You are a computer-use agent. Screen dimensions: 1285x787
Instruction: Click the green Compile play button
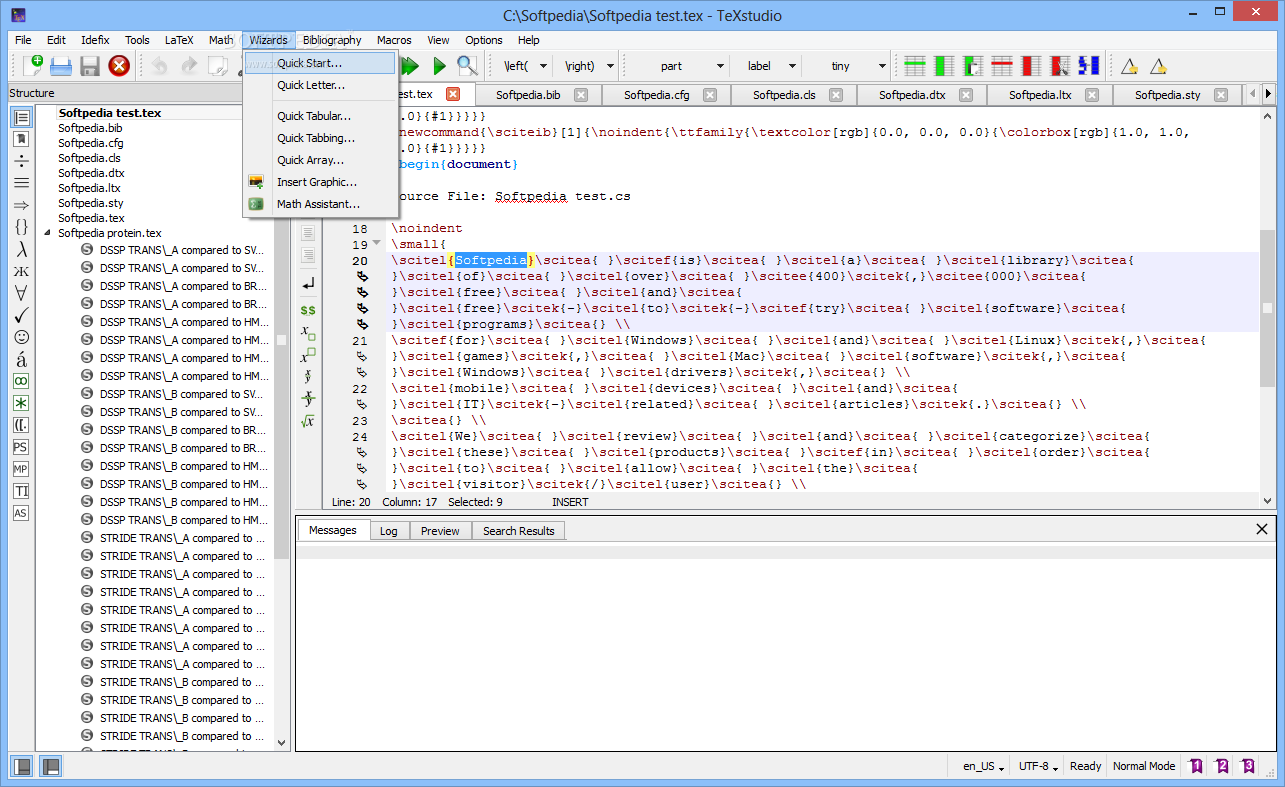point(439,66)
